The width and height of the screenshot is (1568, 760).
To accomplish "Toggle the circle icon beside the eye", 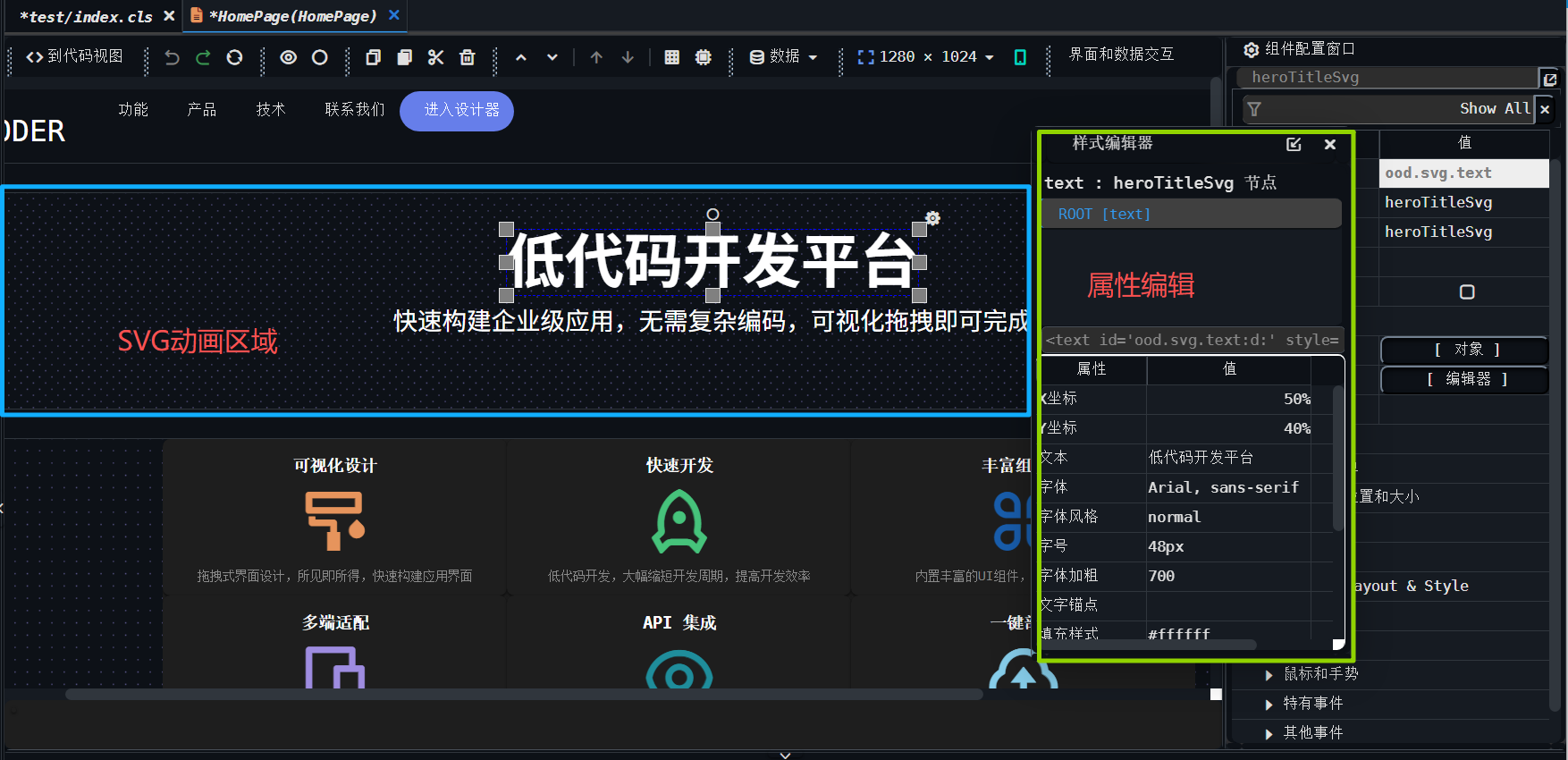I will point(319,57).
